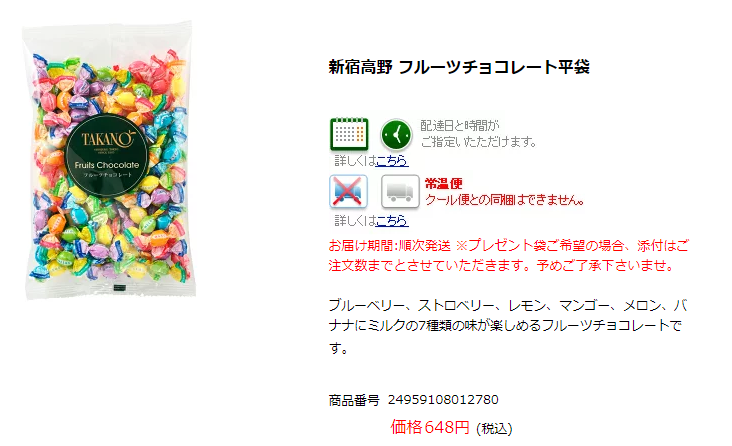Click the green clock delivery time icon
732x446 pixels.
396,135
